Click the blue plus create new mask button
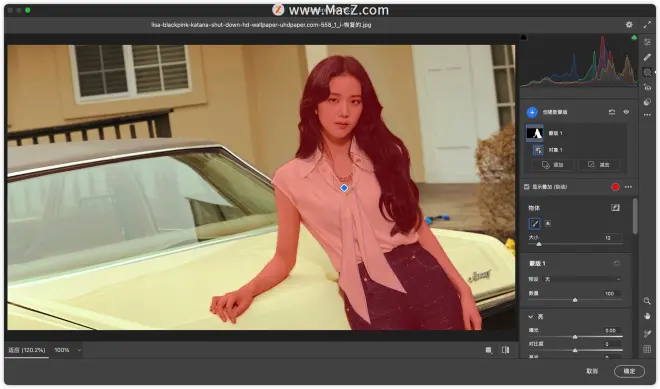Viewport: 660px width, 389px height. point(532,112)
